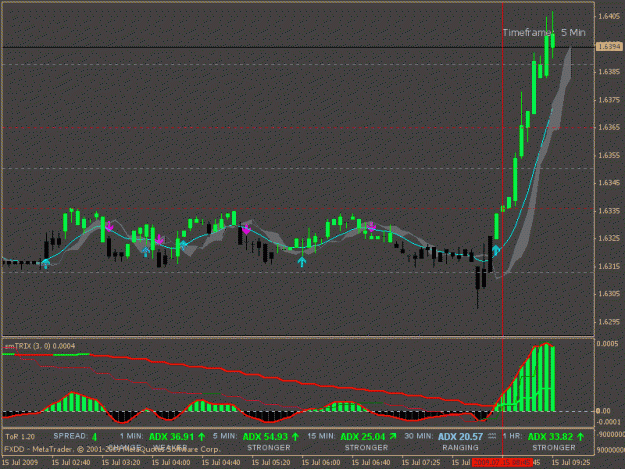Click the '15 Jul 2009' time axis label
Screen dimensions: 625x469
(20, 463)
